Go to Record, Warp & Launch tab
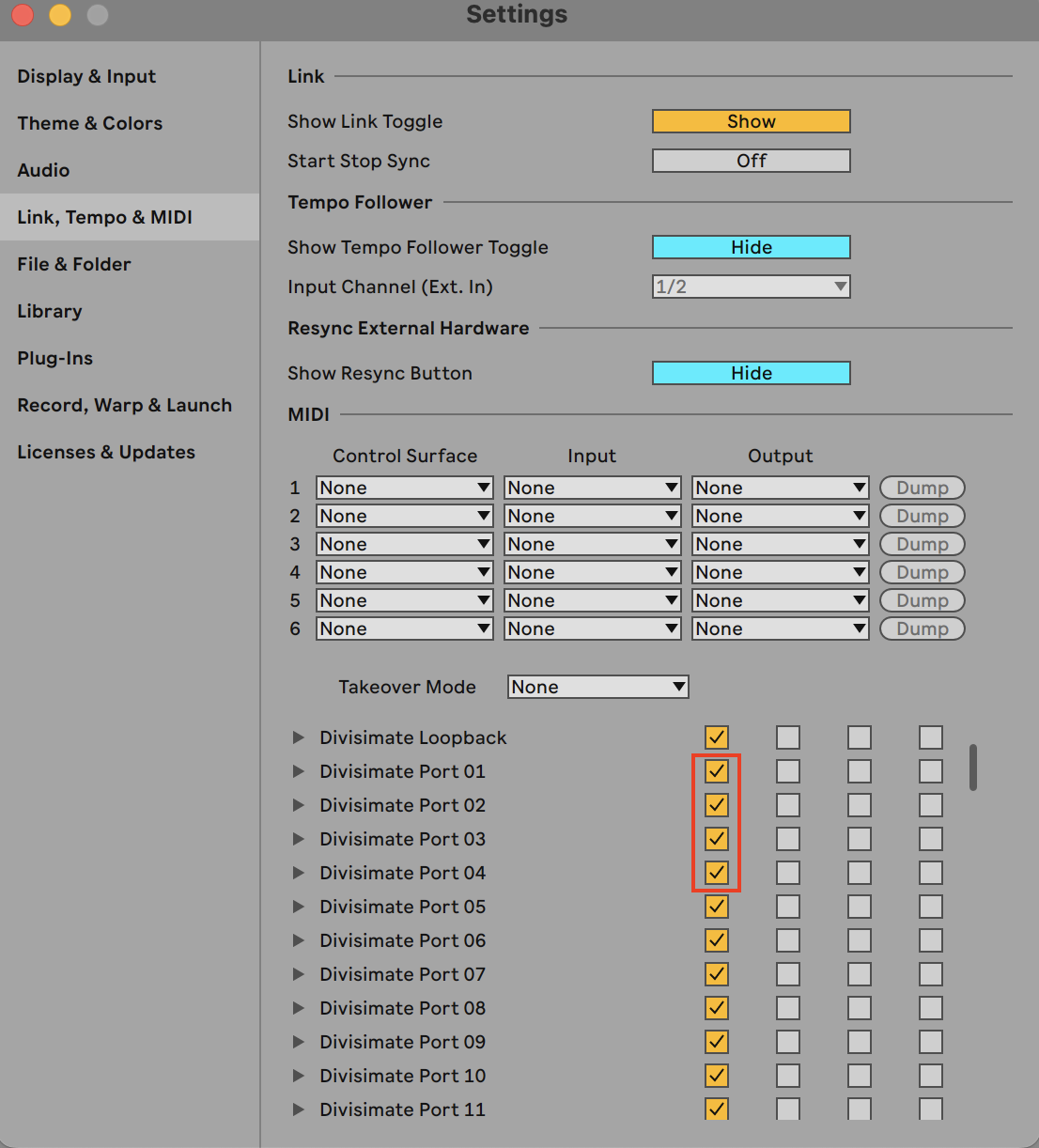1039x1148 pixels. point(124,405)
